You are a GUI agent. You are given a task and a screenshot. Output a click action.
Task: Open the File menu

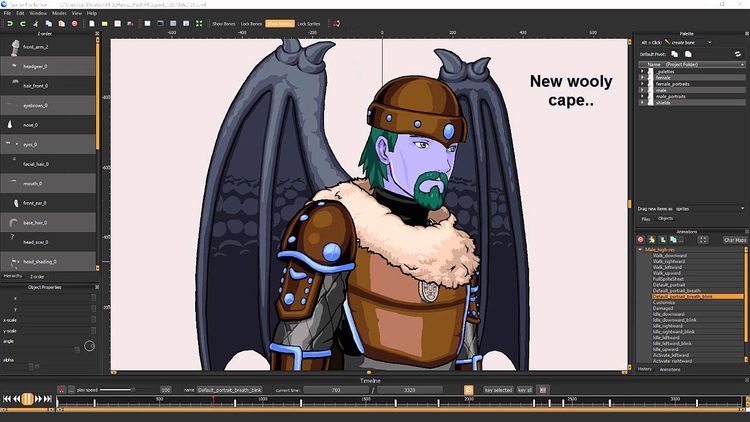pyautogui.click(x=7, y=13)
